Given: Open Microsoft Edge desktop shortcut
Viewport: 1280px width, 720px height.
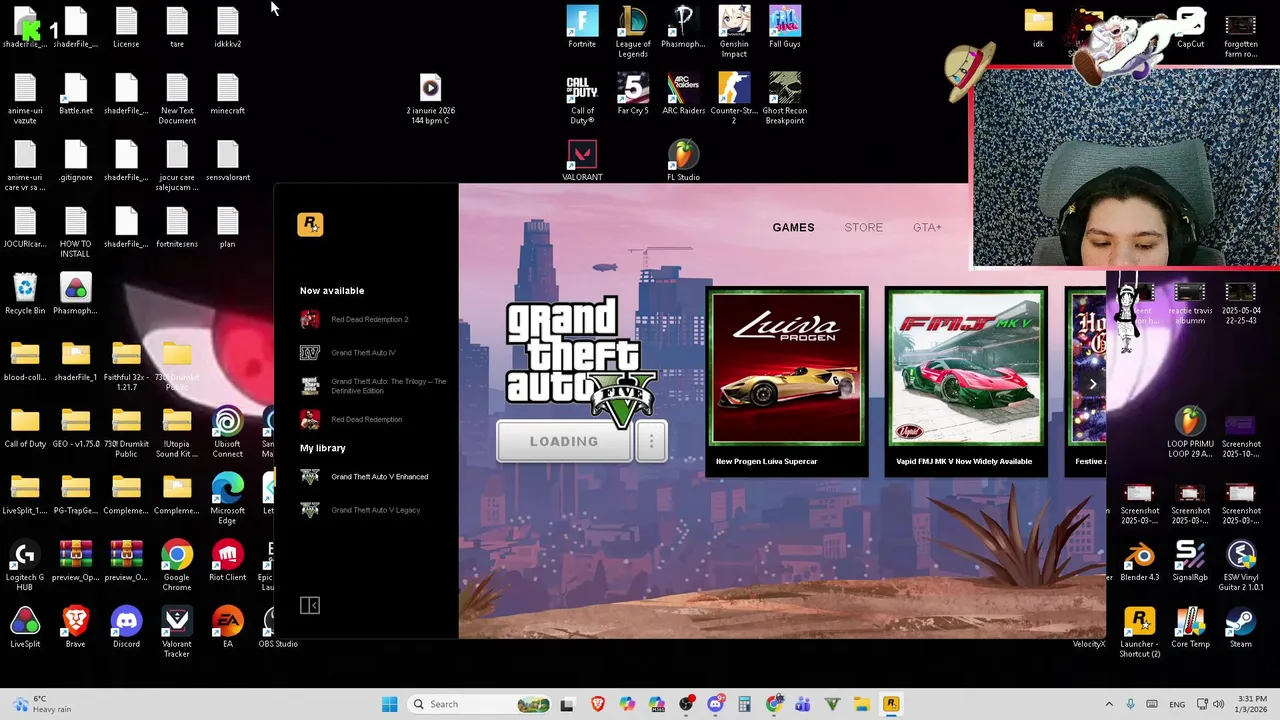Looking at the screenshot, I should coord(227,498).
